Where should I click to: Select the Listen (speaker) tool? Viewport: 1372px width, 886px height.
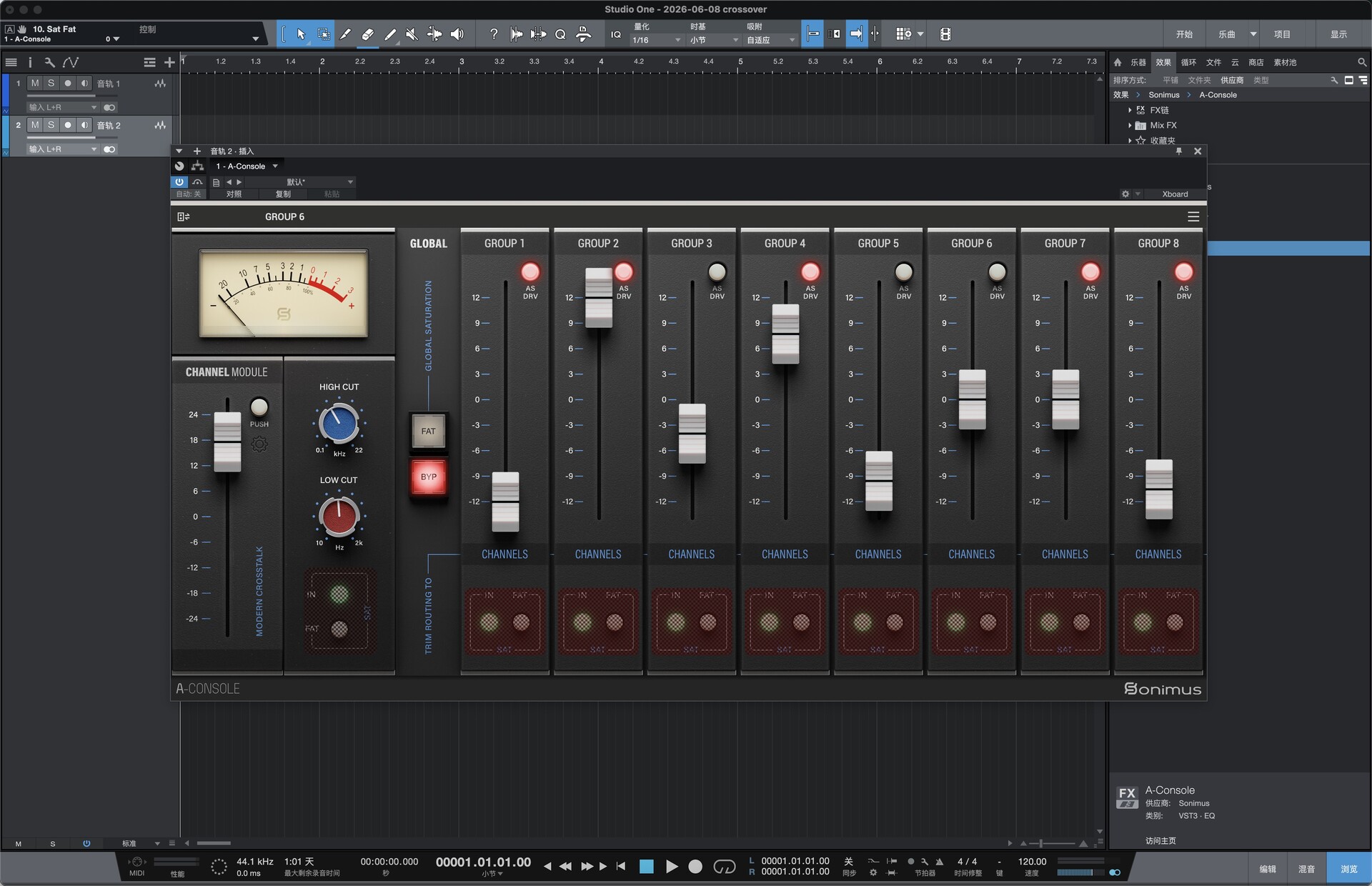457,34
